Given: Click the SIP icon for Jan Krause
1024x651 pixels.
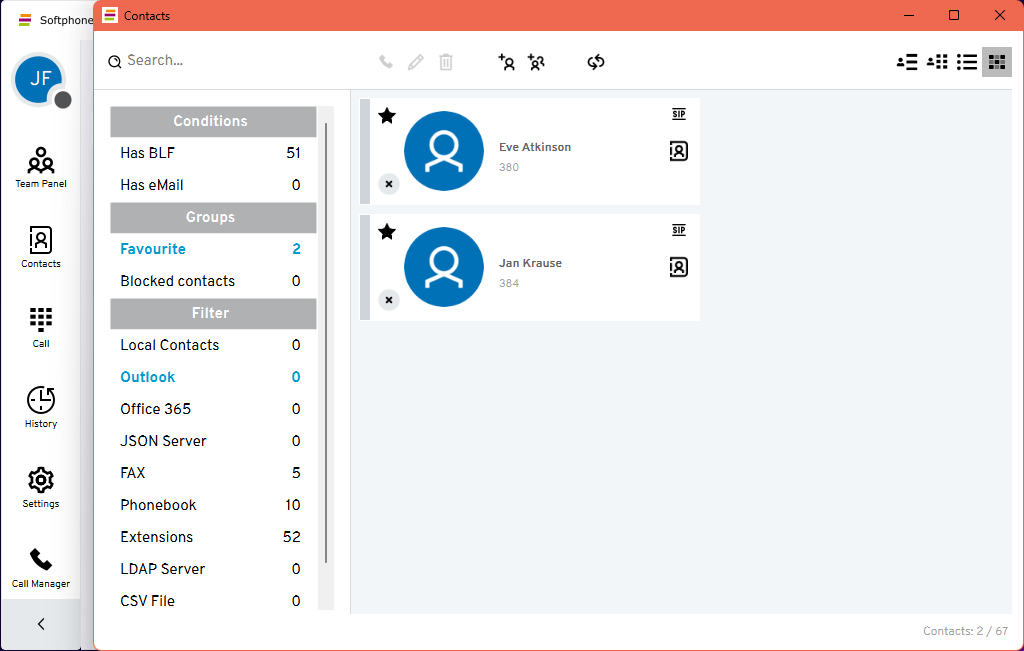Looking at the screenshot, I should click(x=678, y=230).
